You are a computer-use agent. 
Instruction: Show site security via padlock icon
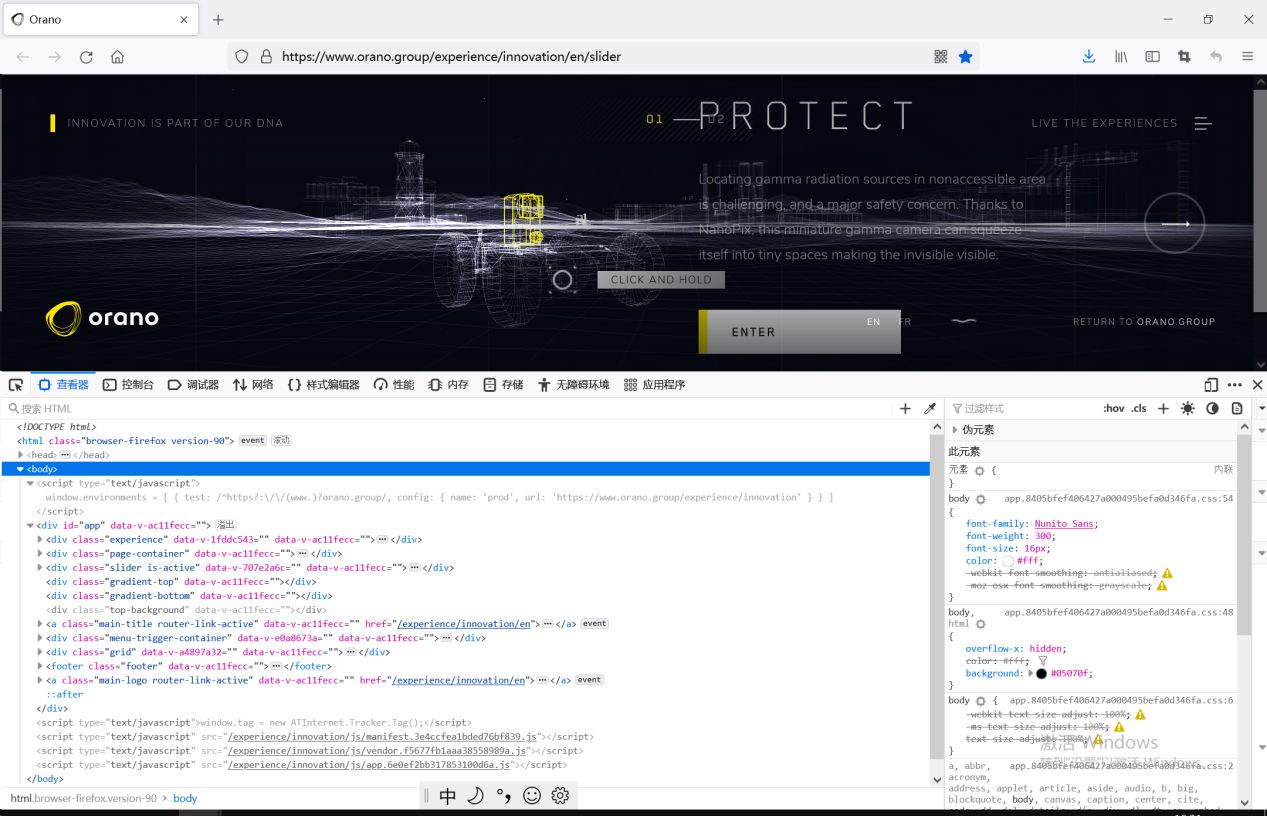[x=265, y=57]
